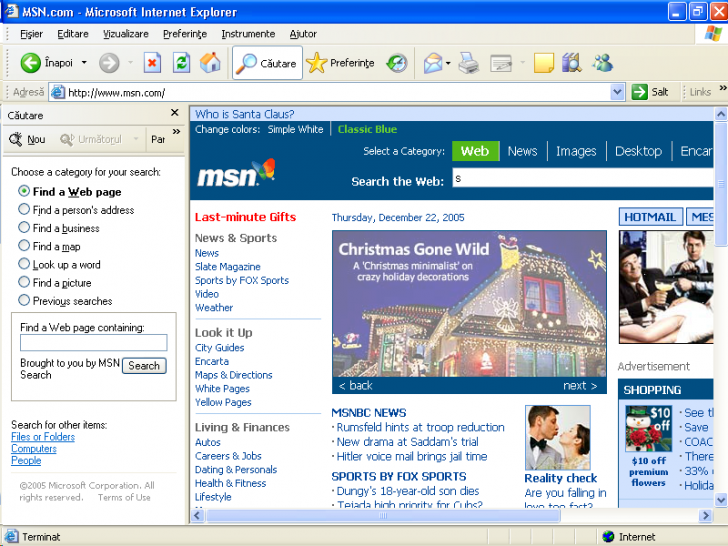Open the Ajutor menu
Viewport: 728px width, 546px height.
[x=303, y=34]
